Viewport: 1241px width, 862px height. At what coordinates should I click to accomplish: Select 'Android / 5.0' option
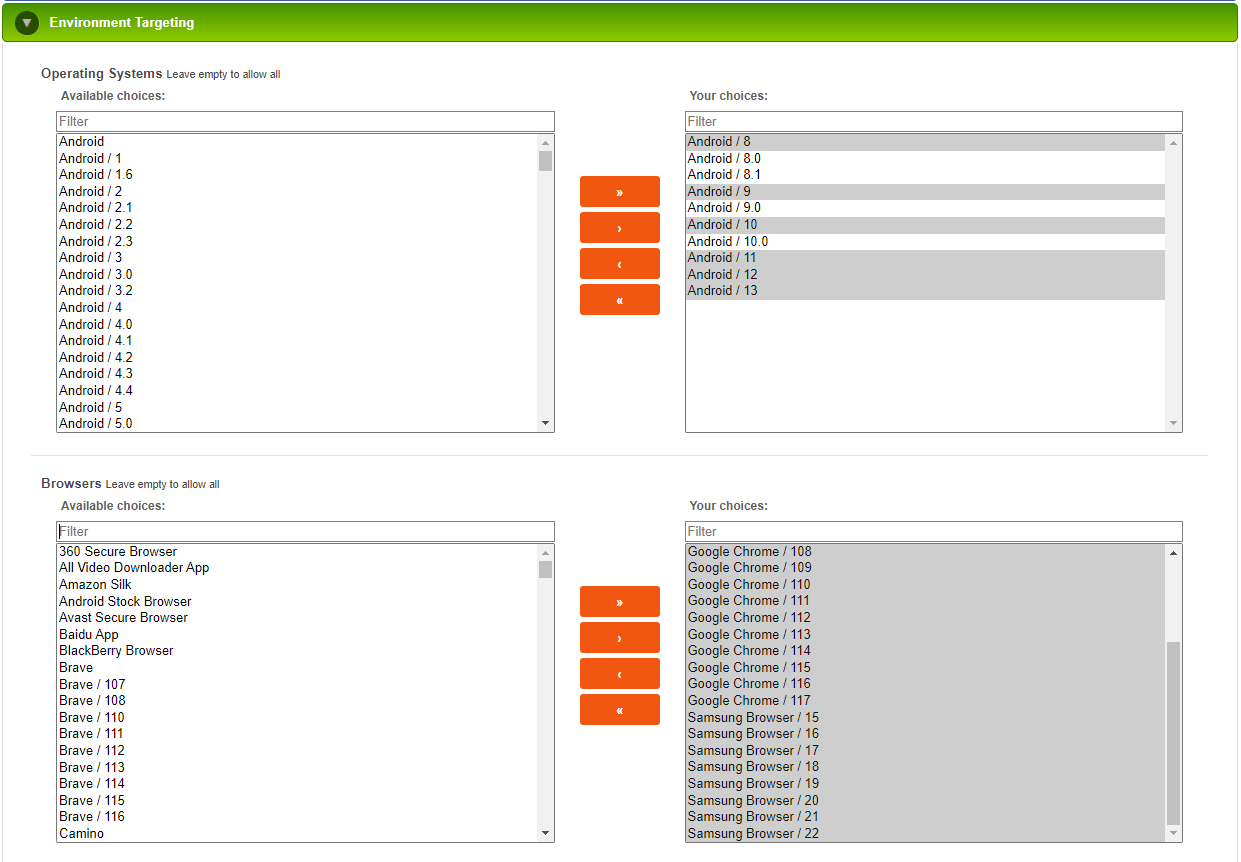click(297, 424)
